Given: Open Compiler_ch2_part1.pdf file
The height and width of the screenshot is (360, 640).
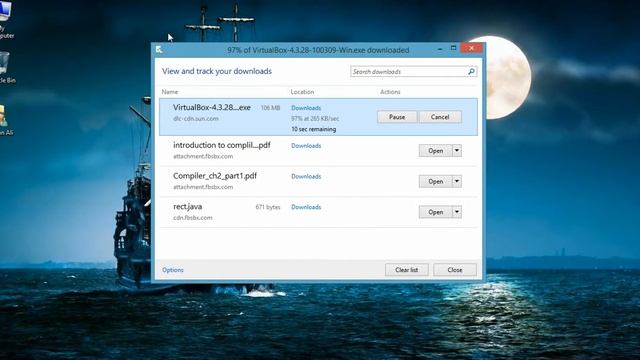Looking at the screenshot, I should [x=435, y=181].
